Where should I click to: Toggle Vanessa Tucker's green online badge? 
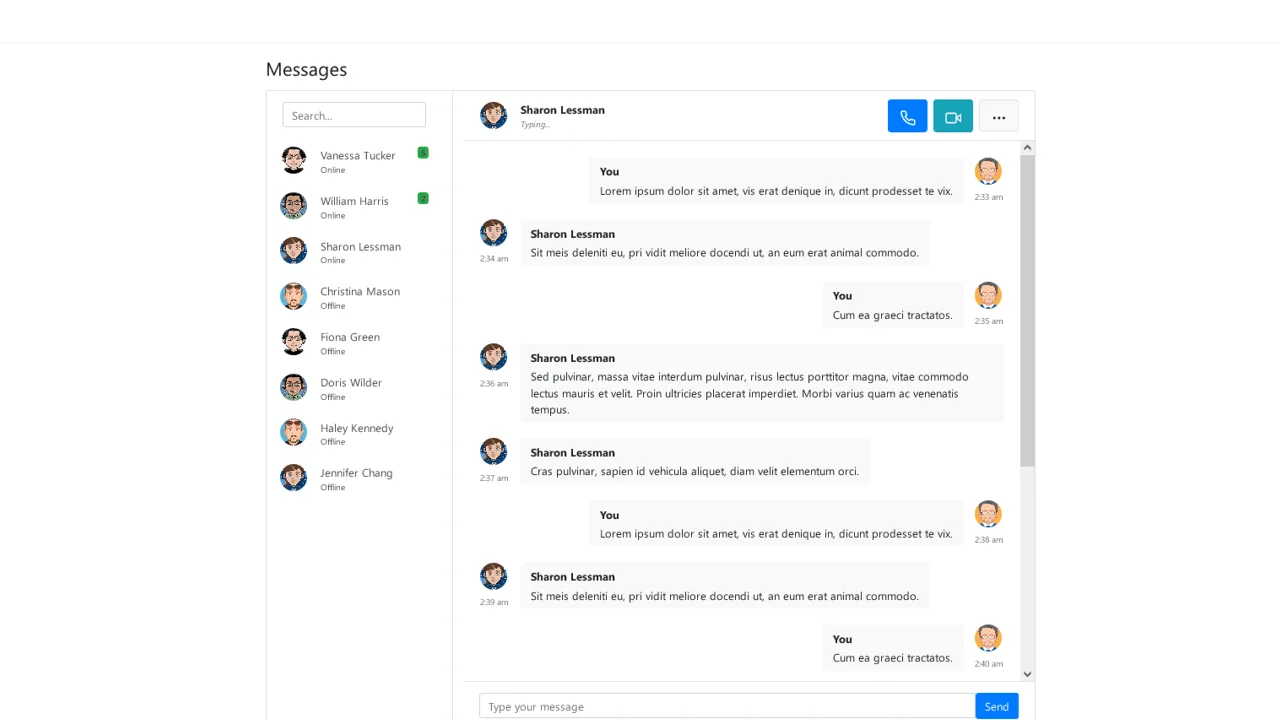(422, 152)
